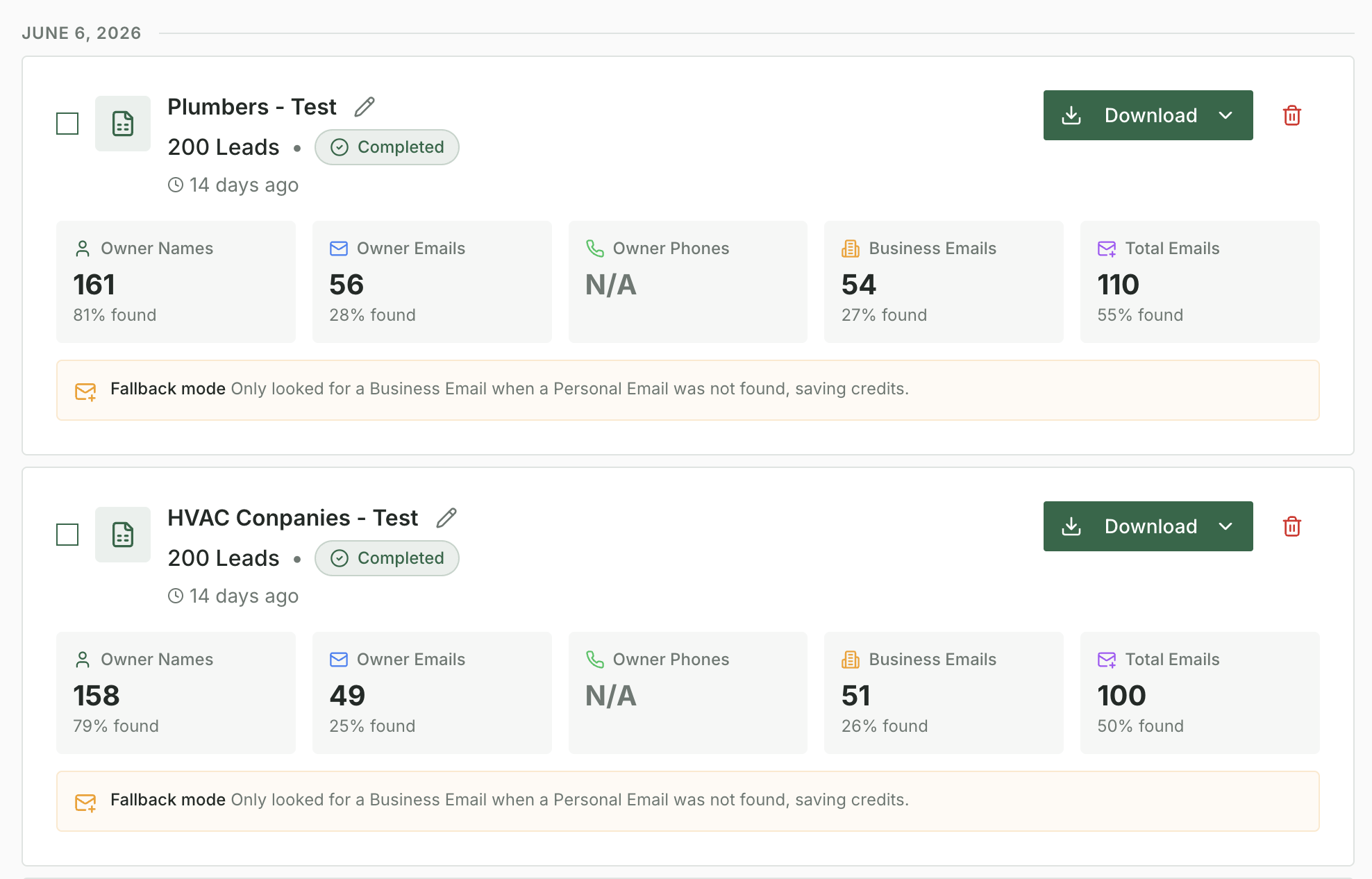Screen dimensions: 1372x879
Task: Click 50% found under Total Emails
Action: [1141, 726]
